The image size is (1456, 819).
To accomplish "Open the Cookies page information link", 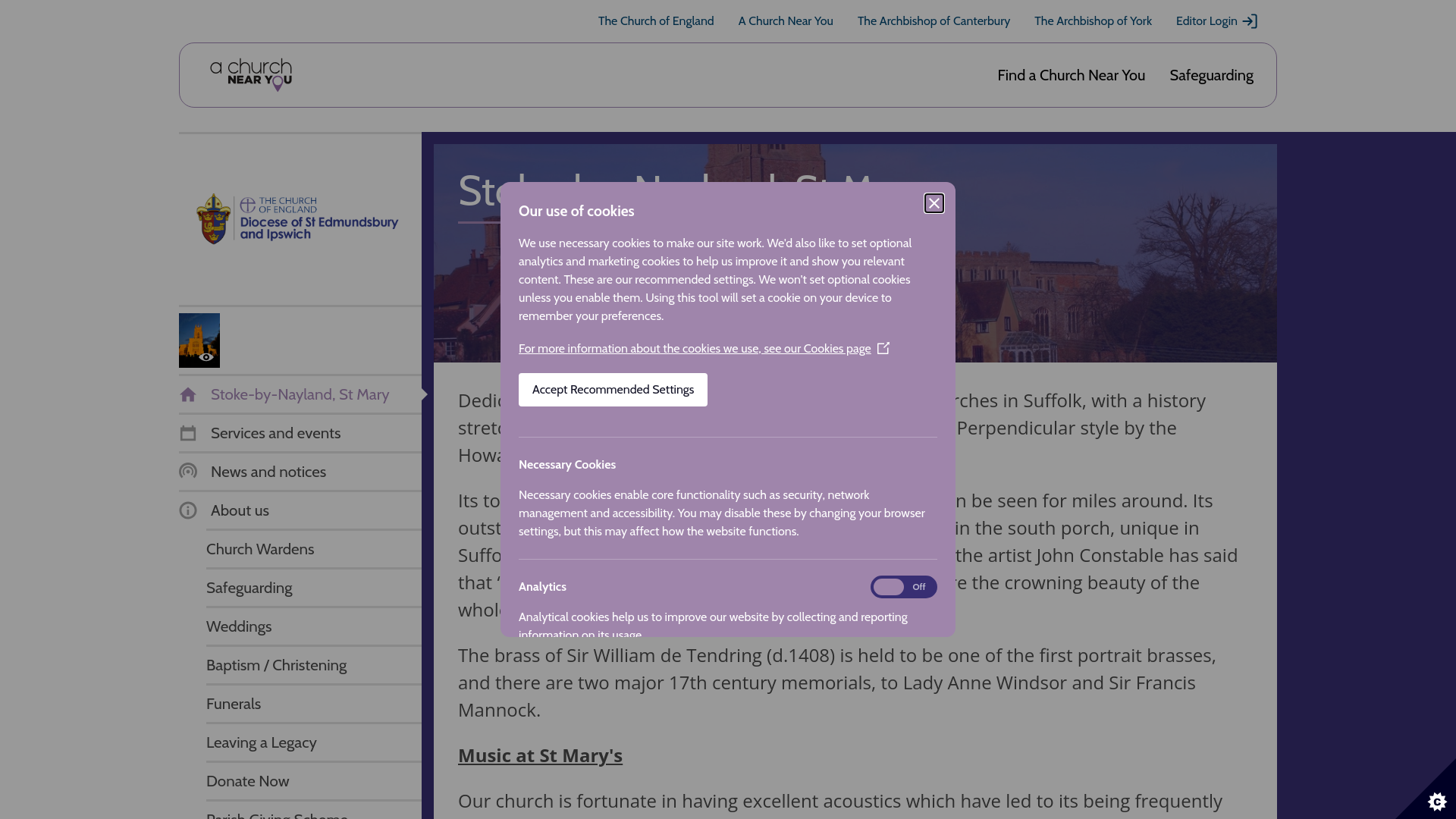I will [695, 349].
